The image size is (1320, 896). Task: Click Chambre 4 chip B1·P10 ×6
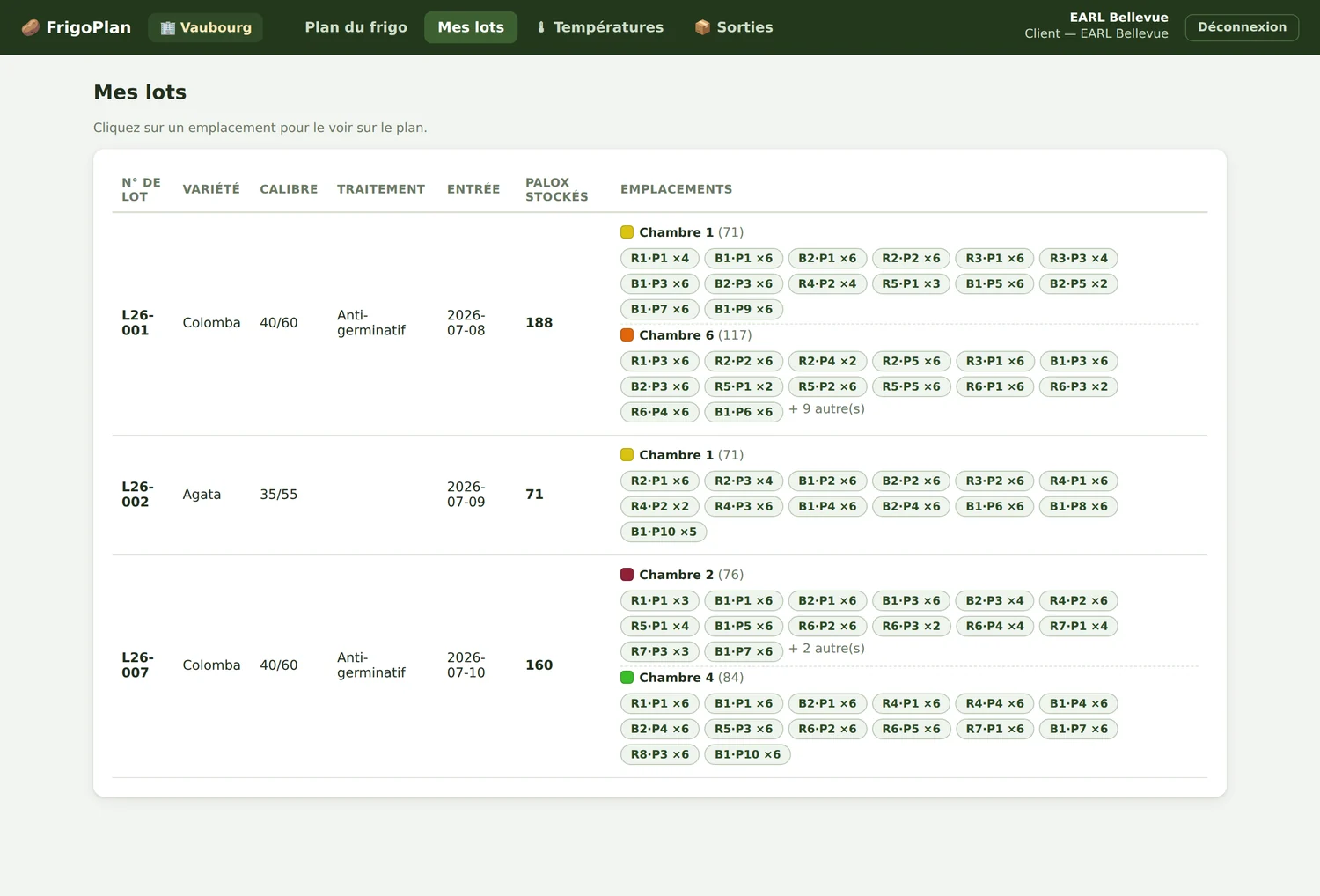[x=747, y=754]
